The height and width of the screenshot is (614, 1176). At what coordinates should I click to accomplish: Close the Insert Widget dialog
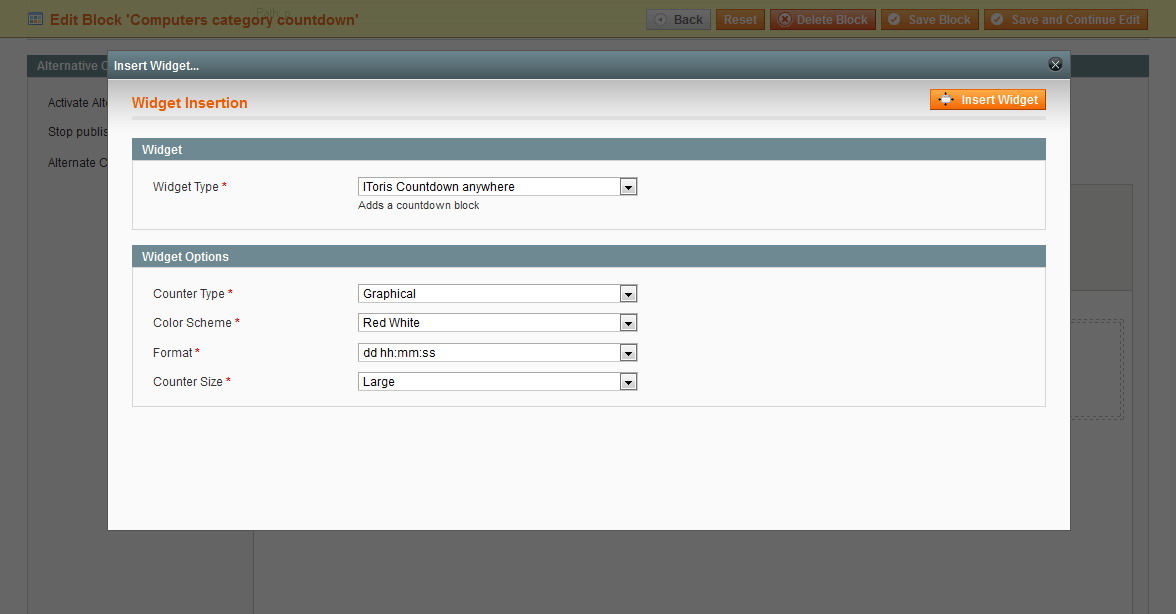point(1054,64)
